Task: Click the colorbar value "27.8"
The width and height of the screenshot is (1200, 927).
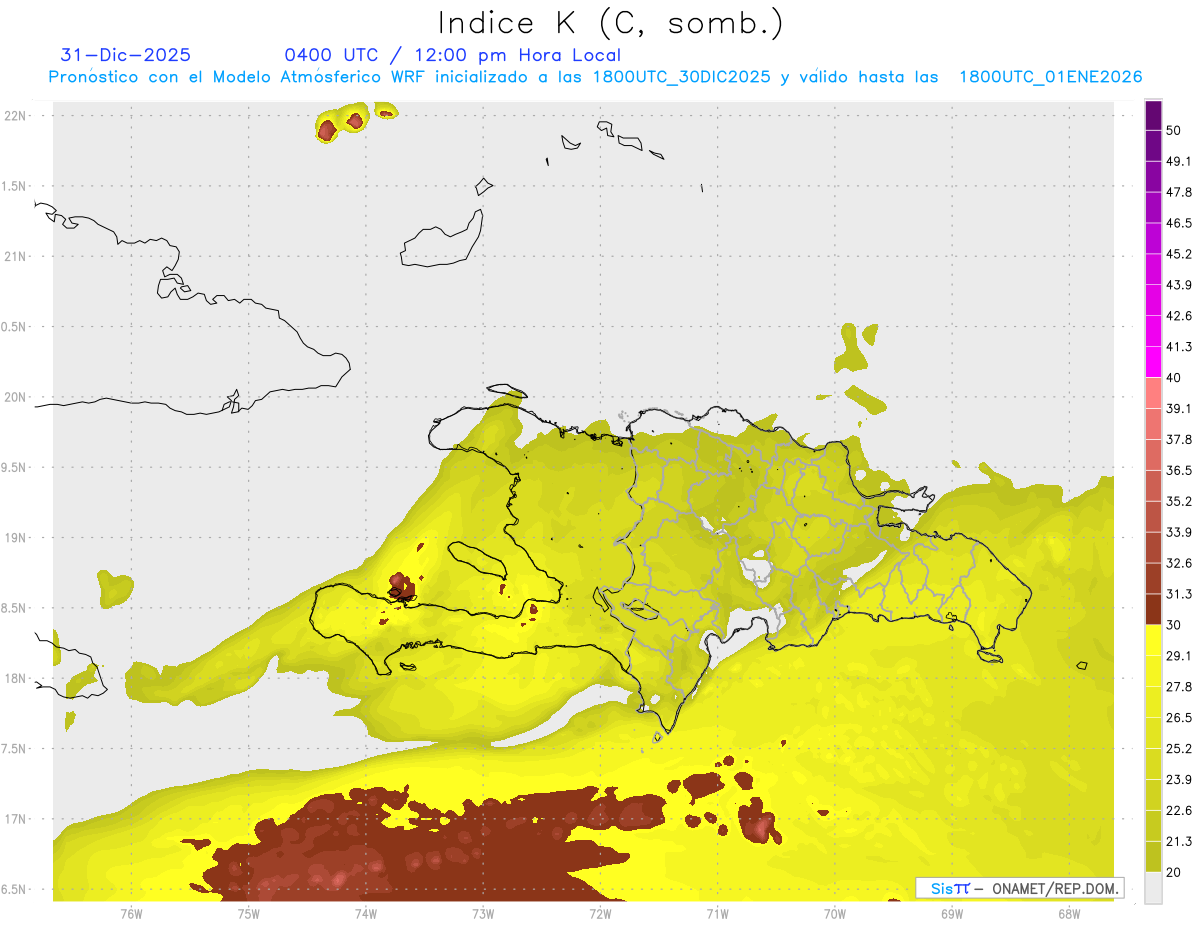Action: 1179,686
